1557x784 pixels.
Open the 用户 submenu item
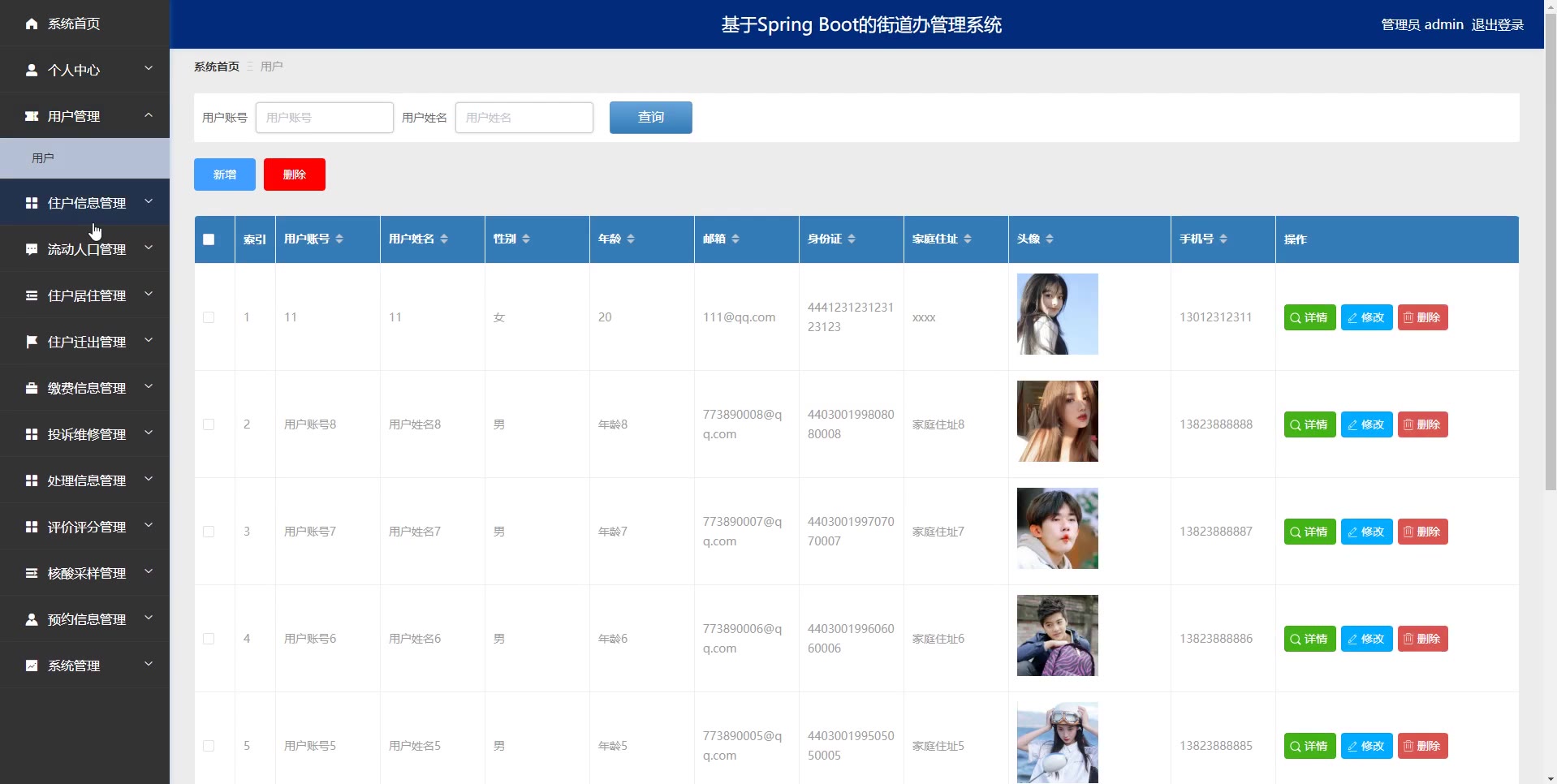(43, 158)
